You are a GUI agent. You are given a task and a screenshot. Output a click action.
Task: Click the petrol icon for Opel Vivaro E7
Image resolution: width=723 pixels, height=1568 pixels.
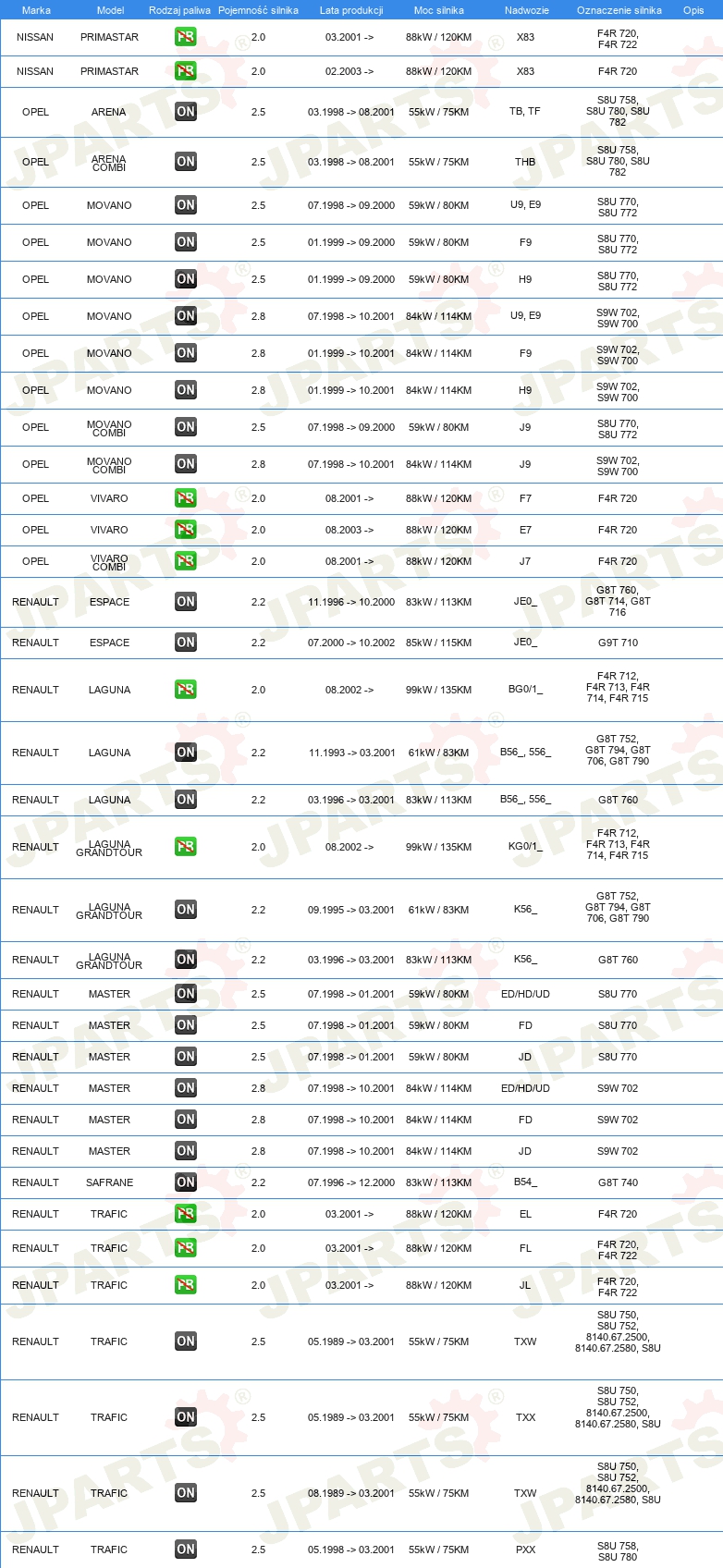pyautogui.click(x=186, y=530)
